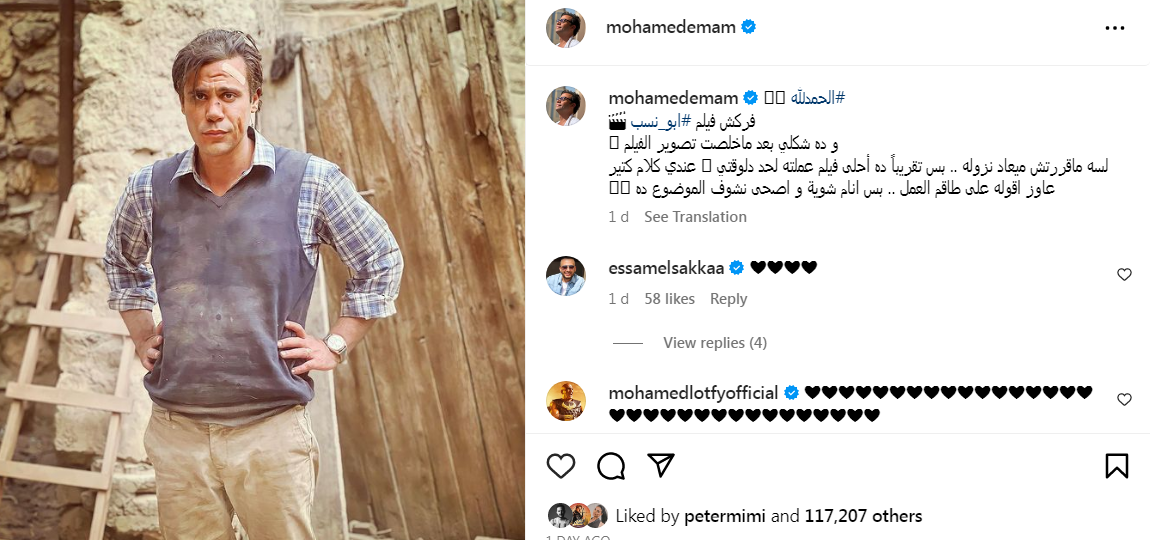The width and height of the screenshot is (1150, 540).
Task: Open the Arabic alhamdulillah hashtag in the caption
Action: (x=818, y=98)
